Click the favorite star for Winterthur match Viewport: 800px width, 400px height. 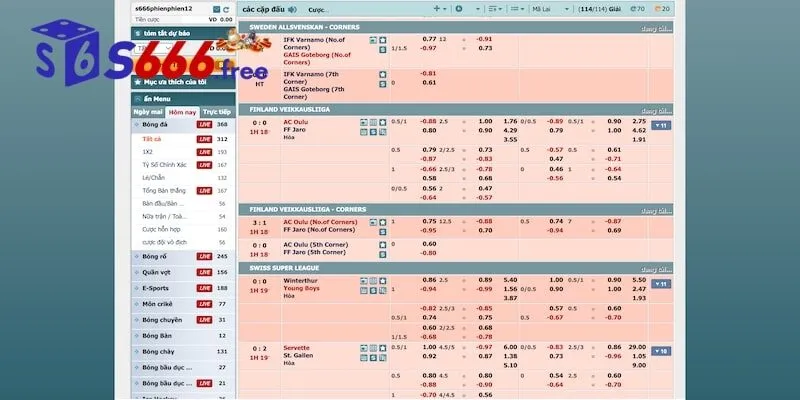click(383, 280)
